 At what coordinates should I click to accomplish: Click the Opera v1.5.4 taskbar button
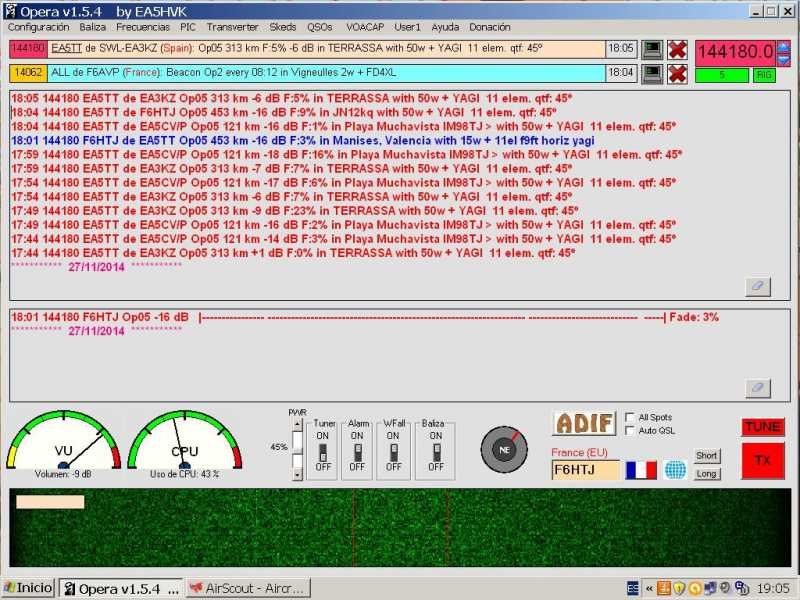pyautogui.click(x=121, y=588)
